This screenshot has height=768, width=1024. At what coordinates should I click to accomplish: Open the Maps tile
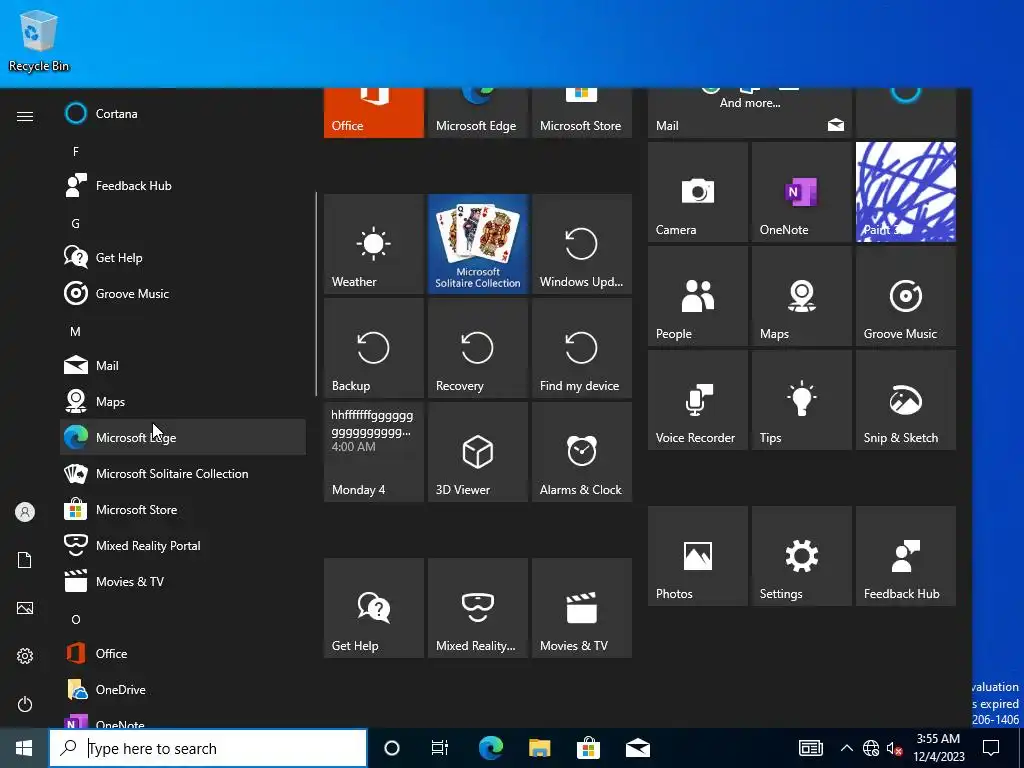801,296
